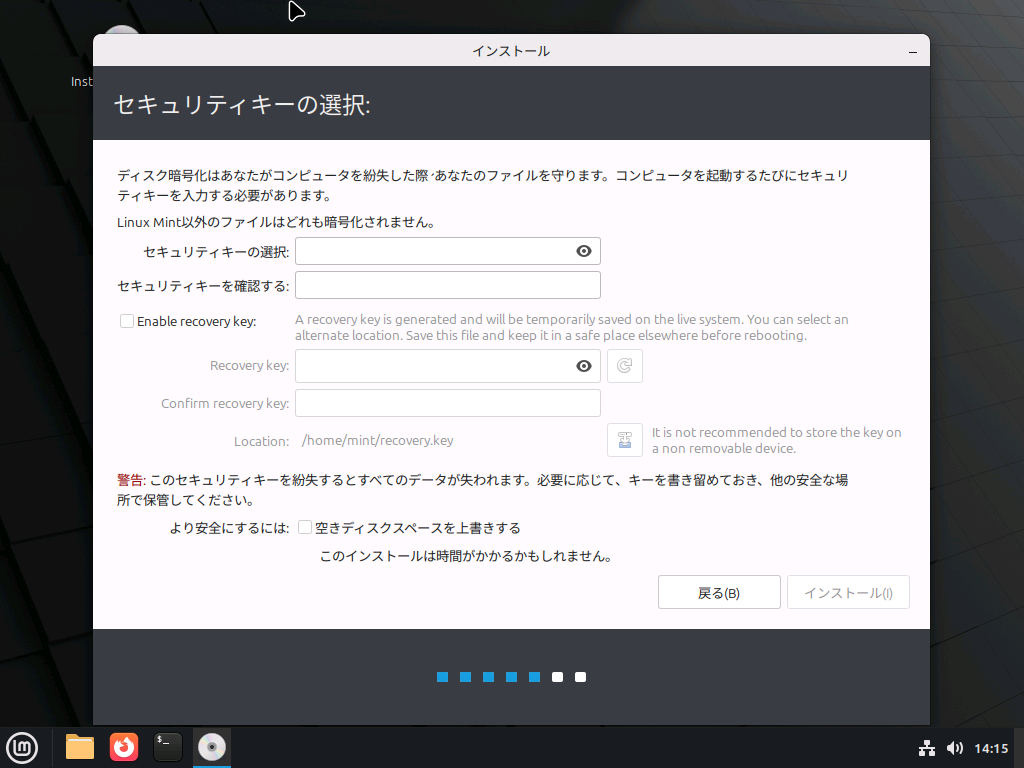The width and height of the screenshot is (1024, 768).
Task: Launch Firefox from the taskbar
Action: 123,747
